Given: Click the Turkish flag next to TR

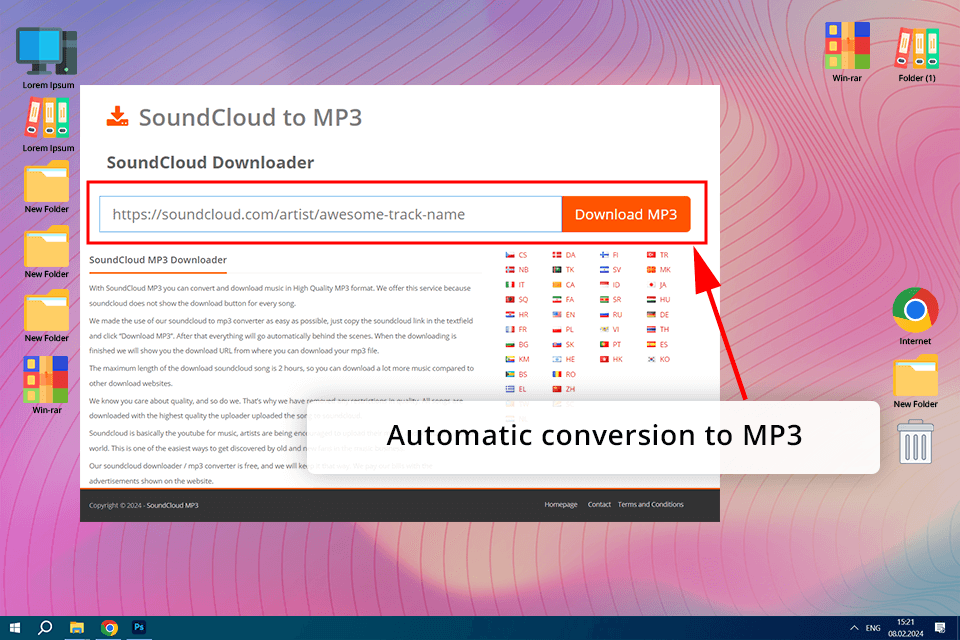Looking at the screenshot, I should [x=651, y=255].
